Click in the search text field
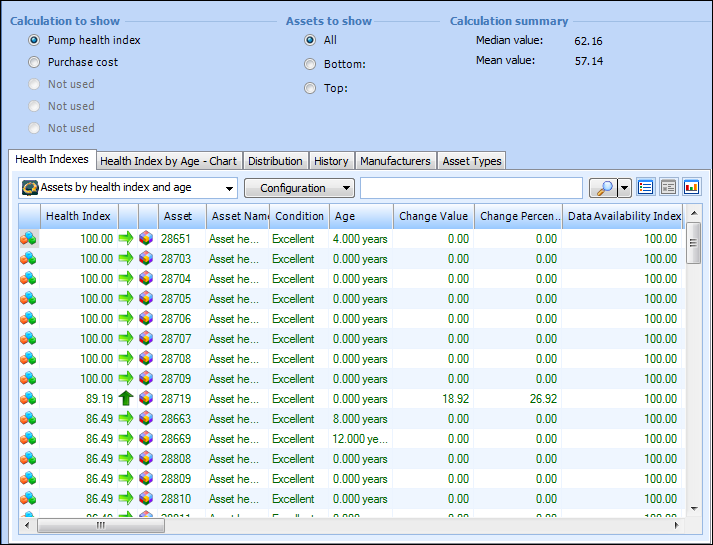Screen dimensions: 713x545 point(470,188)
